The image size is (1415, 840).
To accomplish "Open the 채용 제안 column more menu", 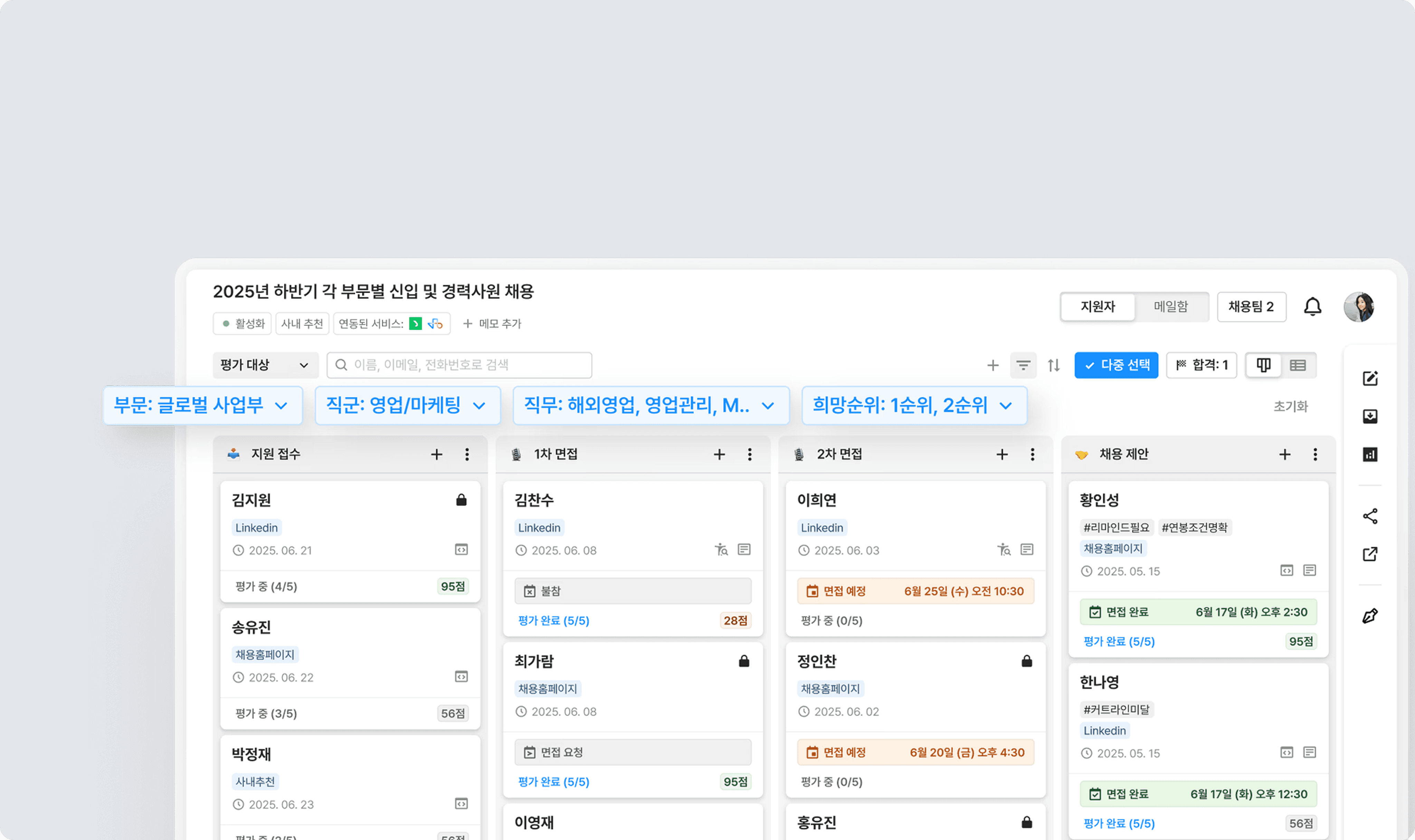I will 1315,454.
